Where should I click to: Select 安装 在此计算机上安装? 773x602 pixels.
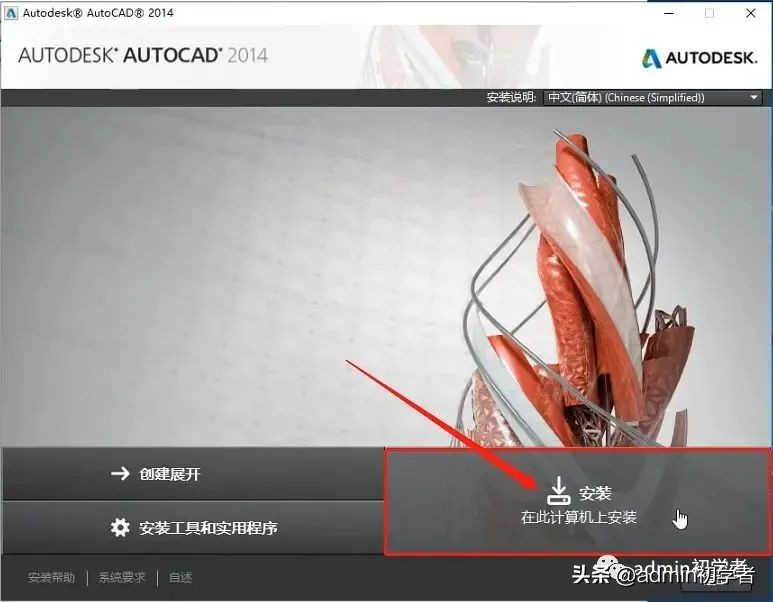pos(577,502)
